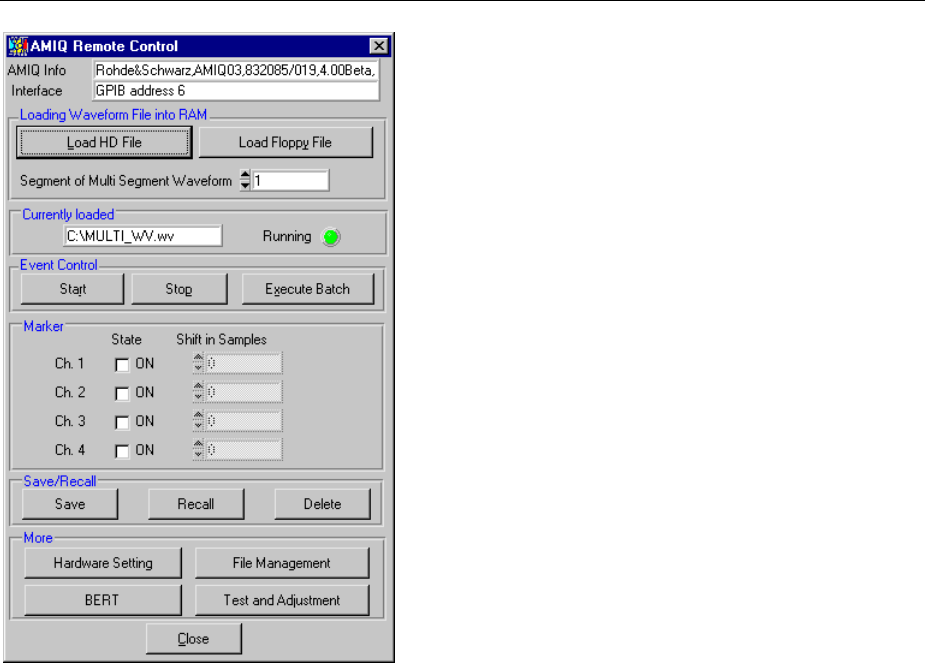
Task: Open Hardware Setting
Action: pyautogui.click(x=103, y=563)
